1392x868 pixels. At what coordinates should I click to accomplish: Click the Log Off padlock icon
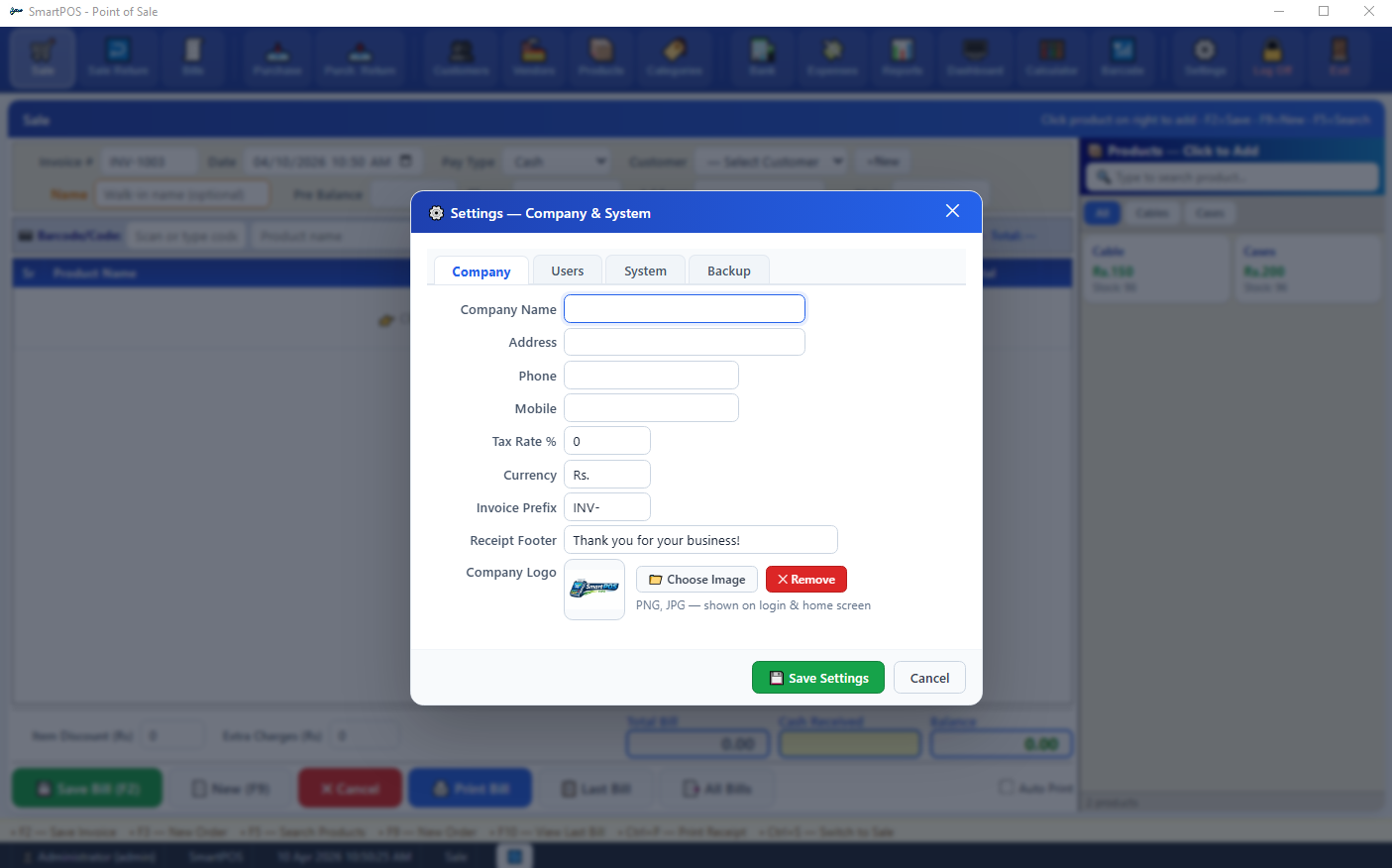[x=1272, y=57]
